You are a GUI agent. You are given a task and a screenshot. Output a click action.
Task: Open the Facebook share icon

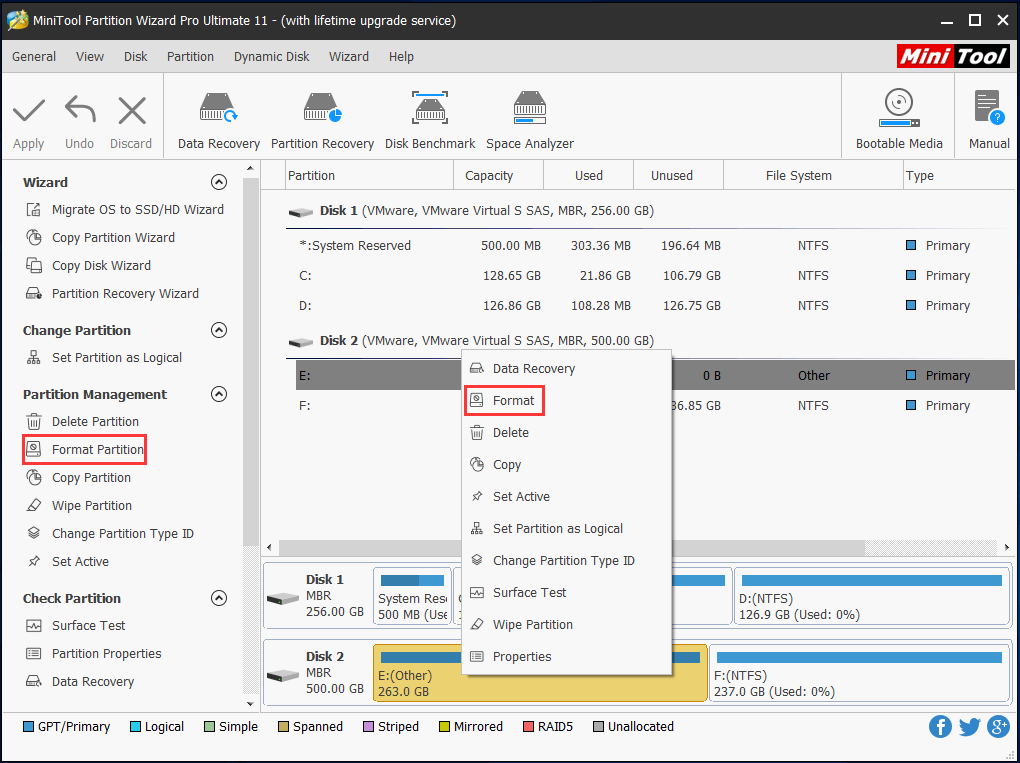point(941,727)
